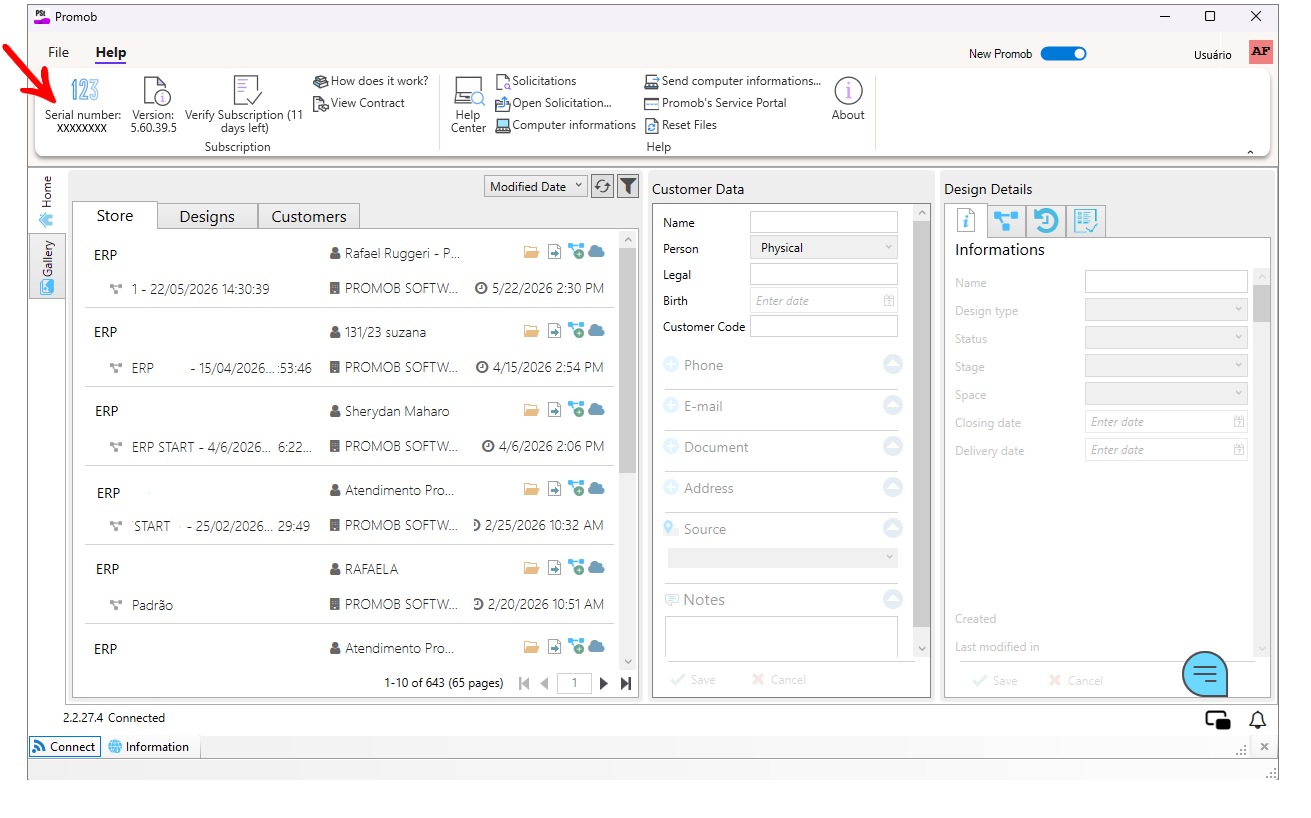
Task: Click Reset Files
Action: (x=681, y=125)
